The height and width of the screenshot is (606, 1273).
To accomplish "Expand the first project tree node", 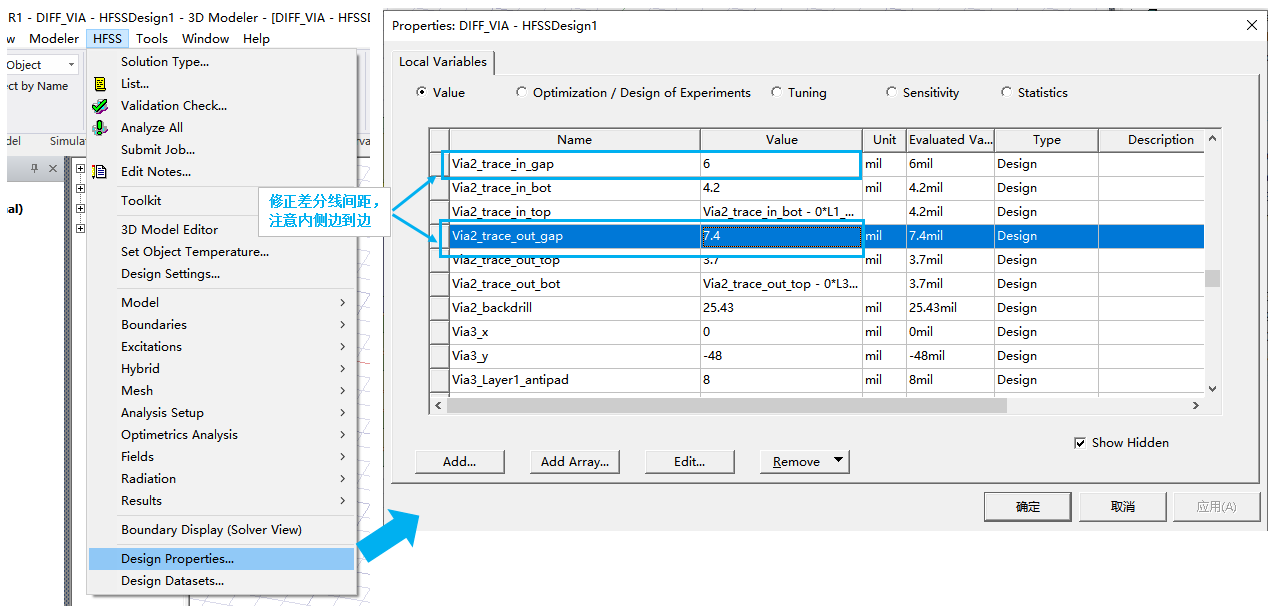I will pos(80,170).
